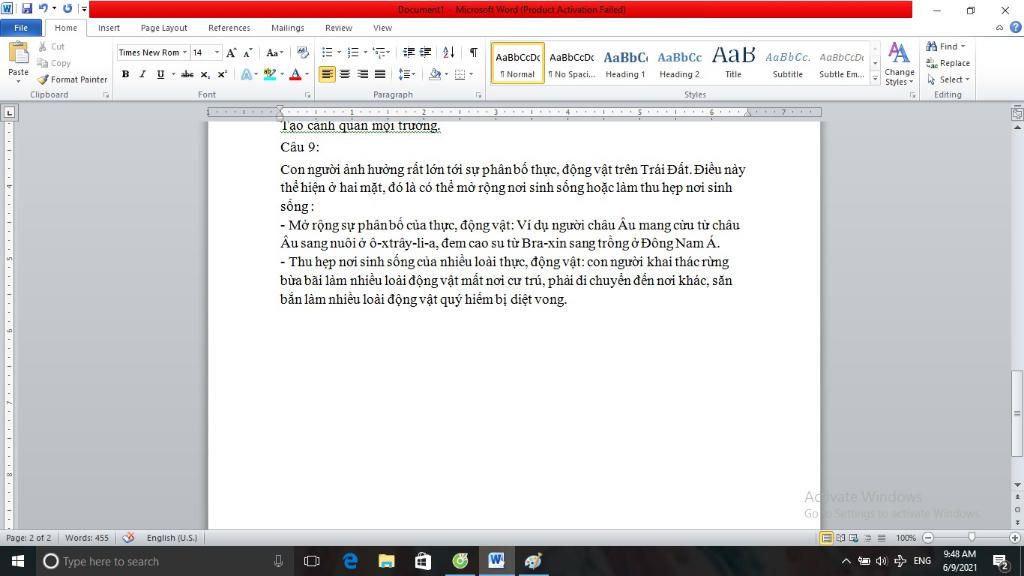The height and width of the screenshot is (576, 1024).
Task: Click the Paste button
Action: point(18,61)
